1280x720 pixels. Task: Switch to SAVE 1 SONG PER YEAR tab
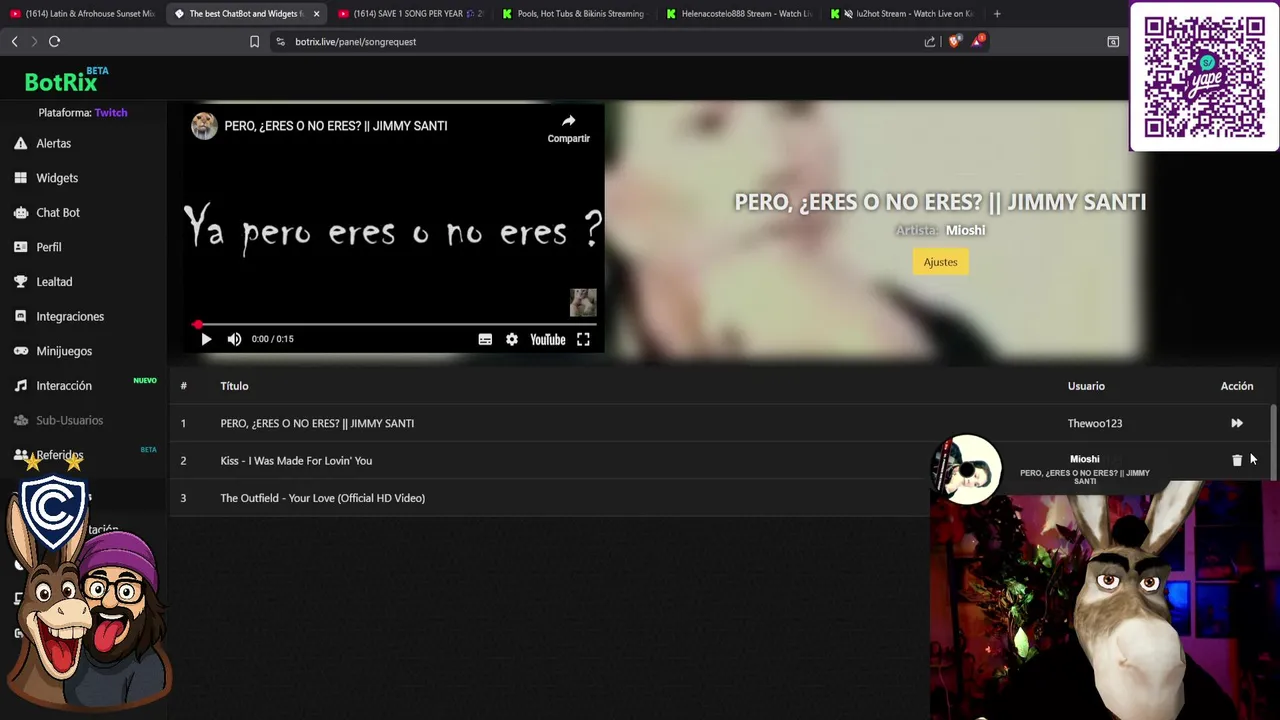coord(411,14)
